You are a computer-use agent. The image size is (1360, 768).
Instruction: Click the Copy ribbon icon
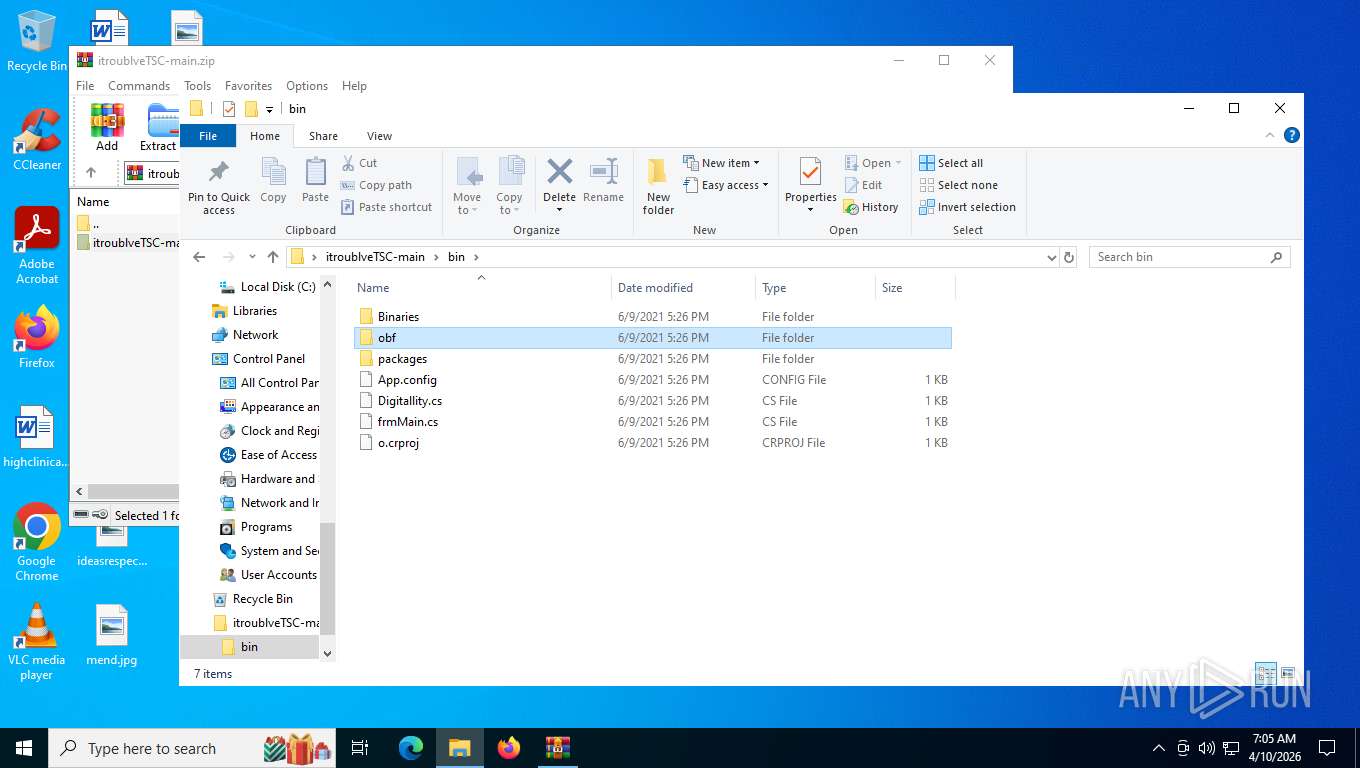273,180
